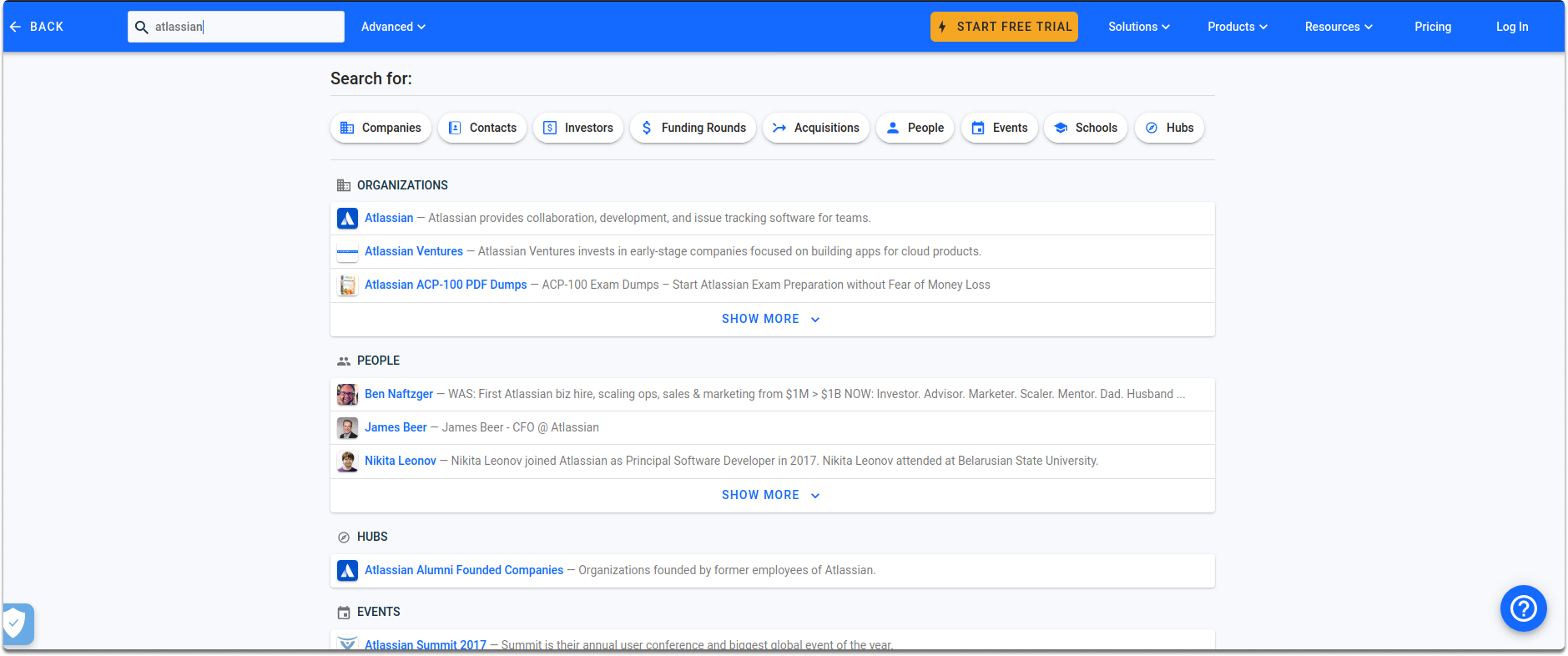Expand Show More under Organizations
This screenshot has height=656, width=1568.
[x=772, y=320]
